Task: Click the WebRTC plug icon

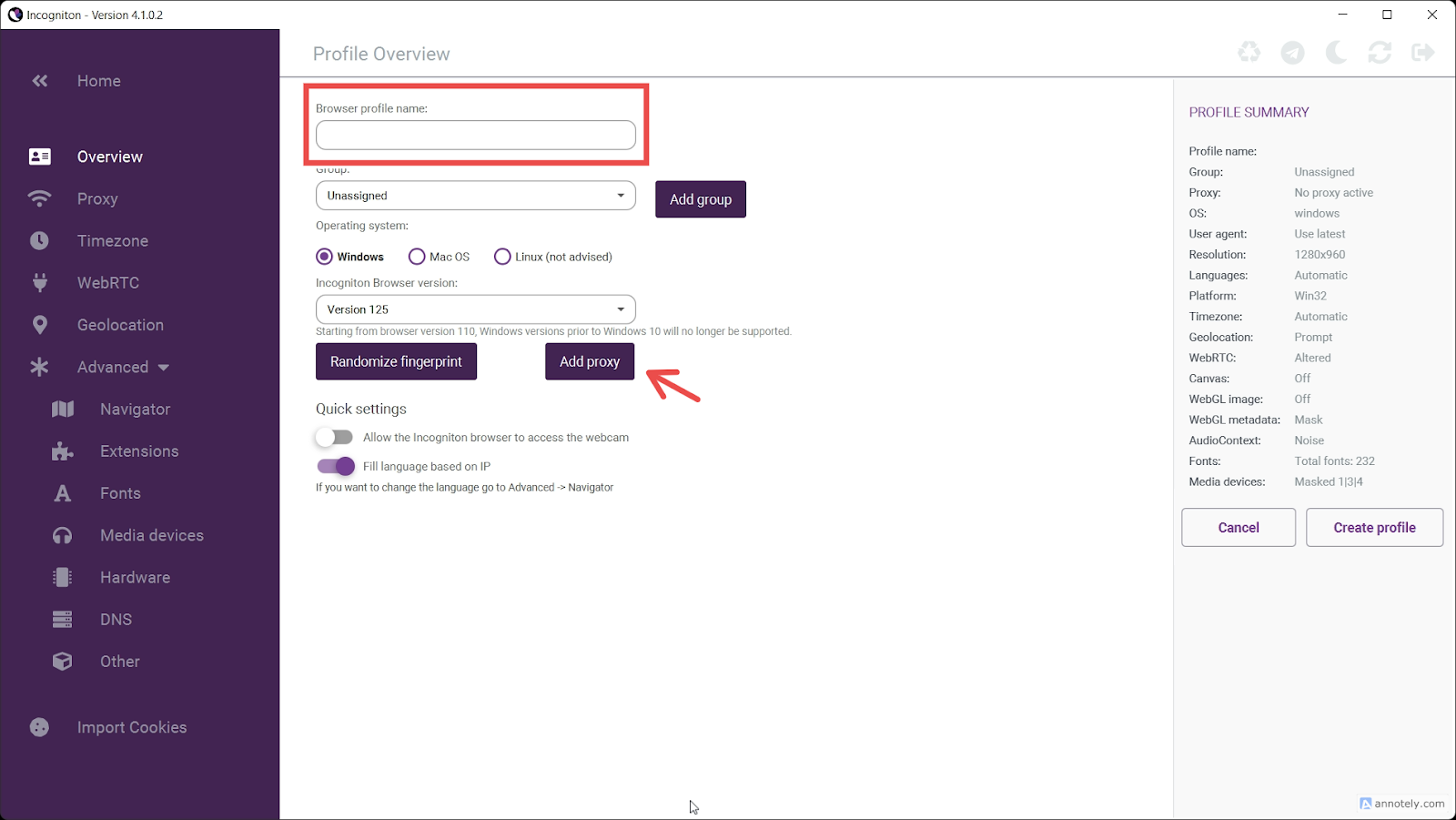Action: coord(40,282)
